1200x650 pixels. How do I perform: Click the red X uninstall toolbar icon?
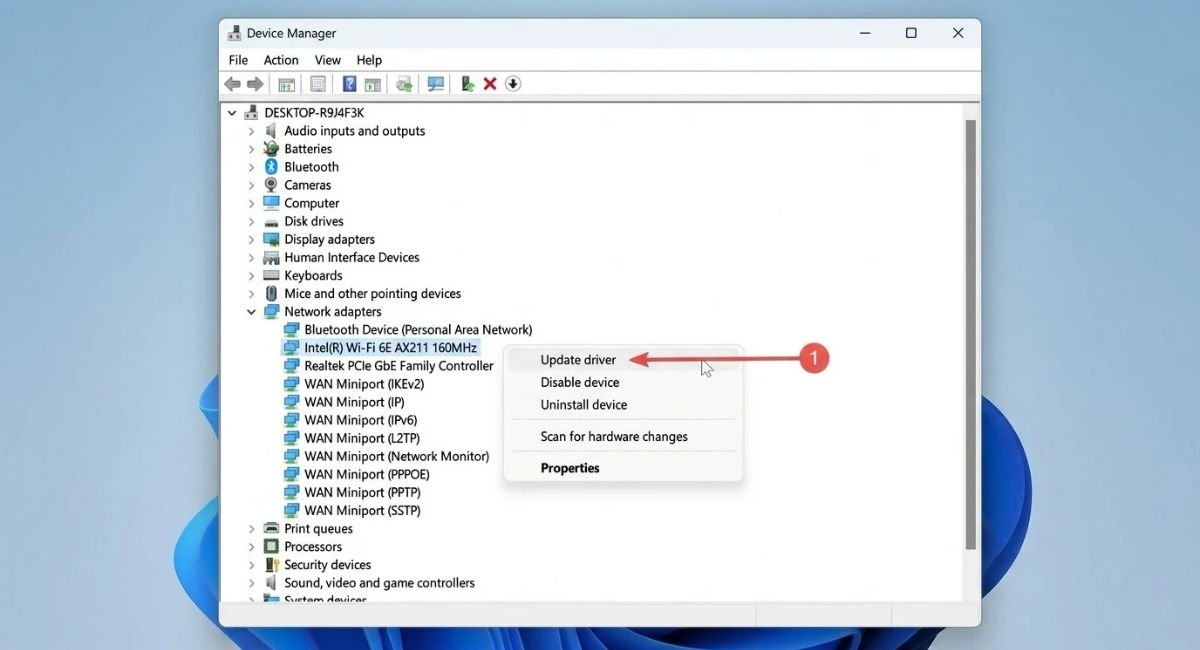tap(490, 84)
